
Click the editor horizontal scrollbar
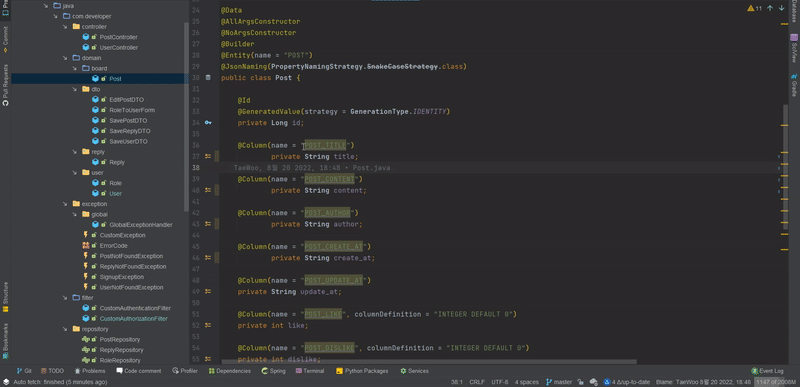pos(429,362)
